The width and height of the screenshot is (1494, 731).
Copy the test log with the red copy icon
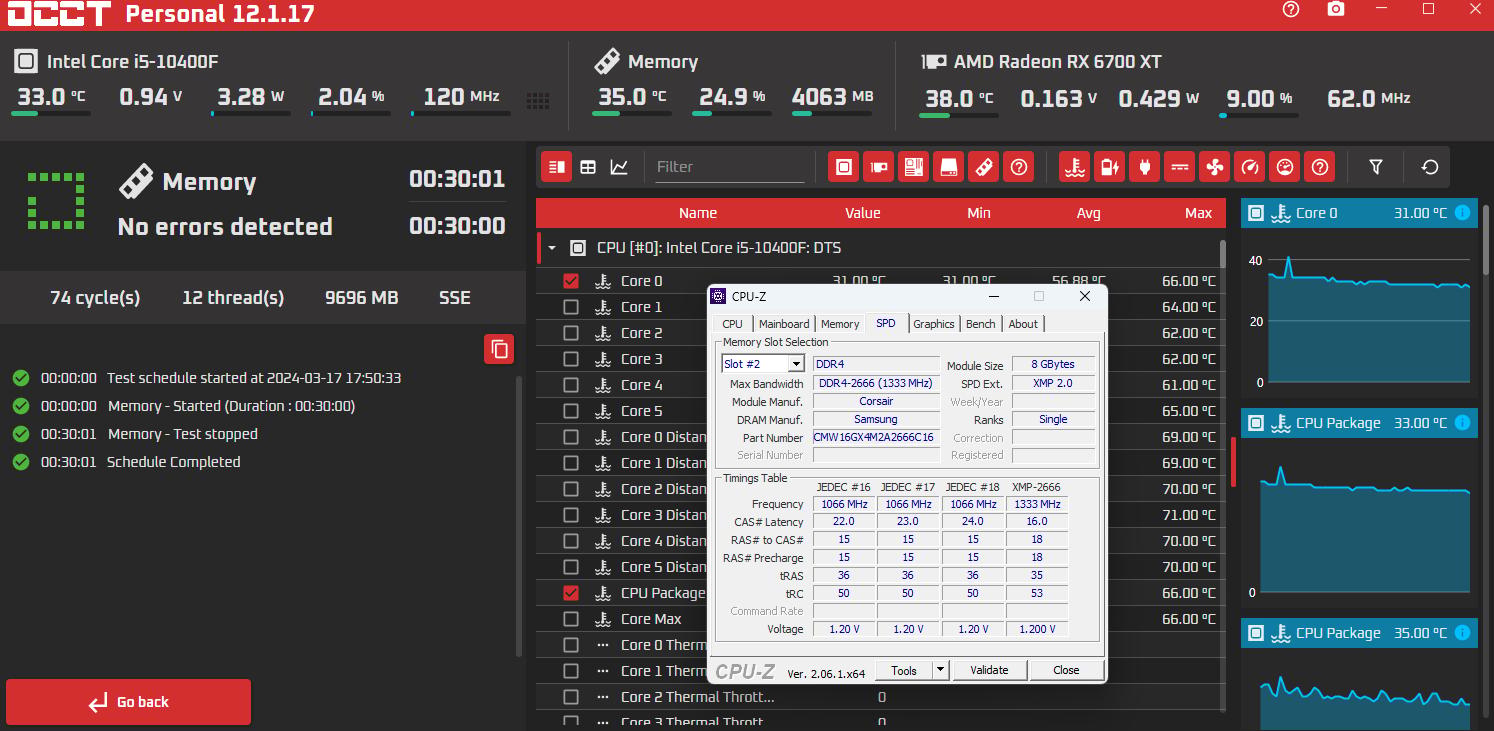pos(499,349)
